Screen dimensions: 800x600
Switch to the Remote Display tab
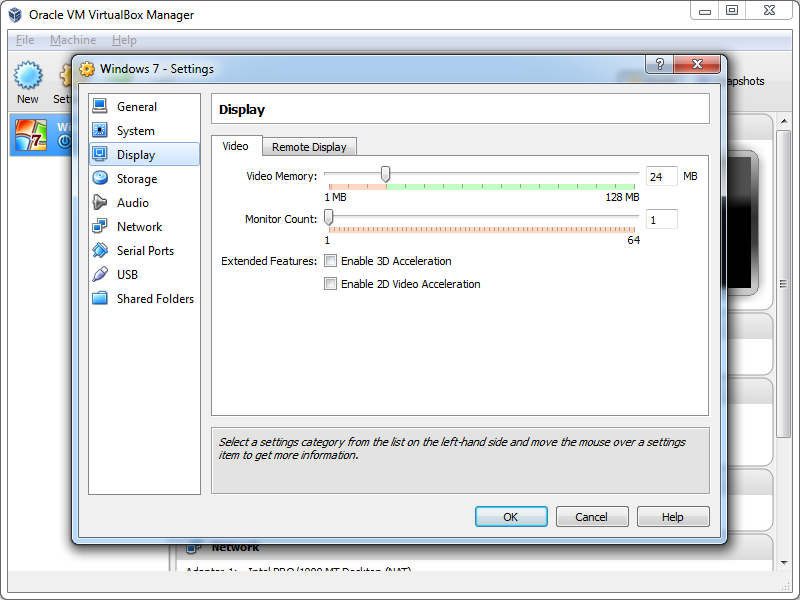pos(309,147)
